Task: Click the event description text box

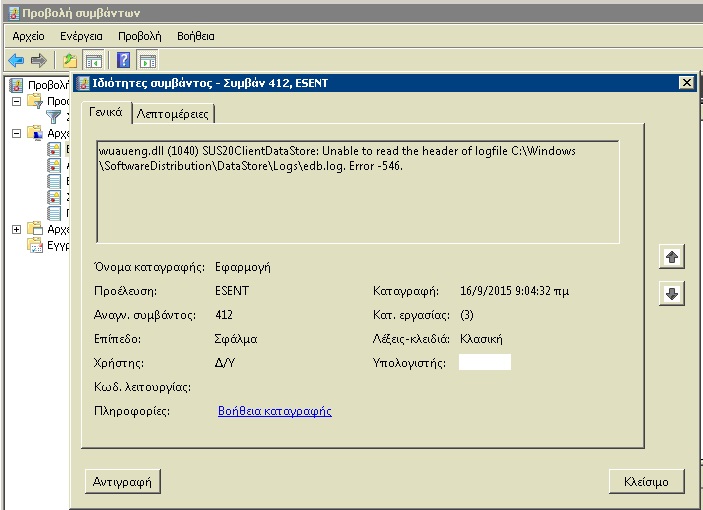Action: point(358,192)
